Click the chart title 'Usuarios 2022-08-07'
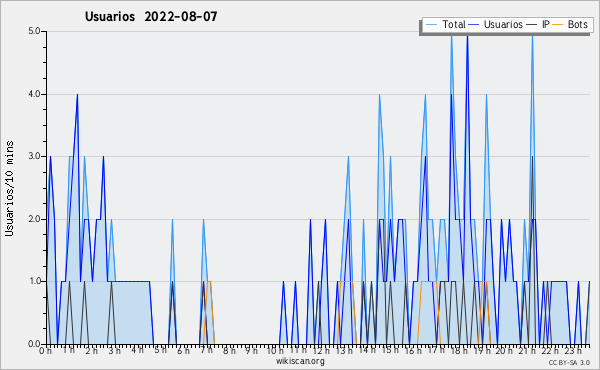This screenshot has width=600, height=370. coord(151,16)
